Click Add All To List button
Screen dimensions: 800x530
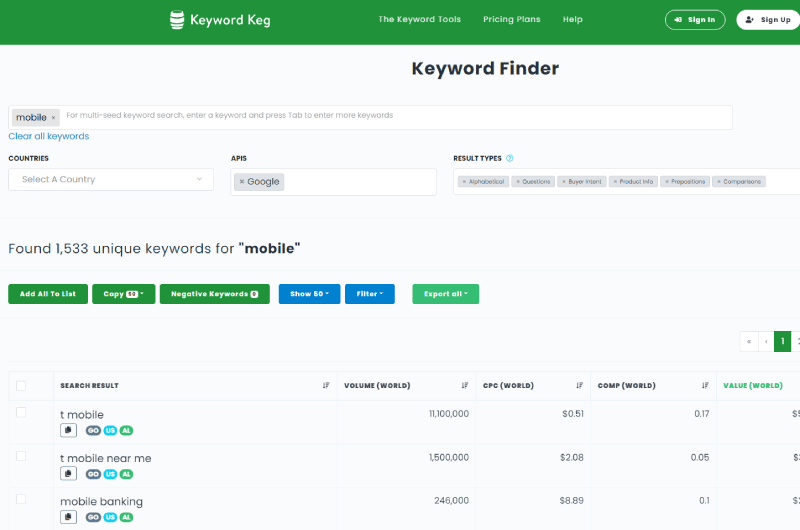48,294
